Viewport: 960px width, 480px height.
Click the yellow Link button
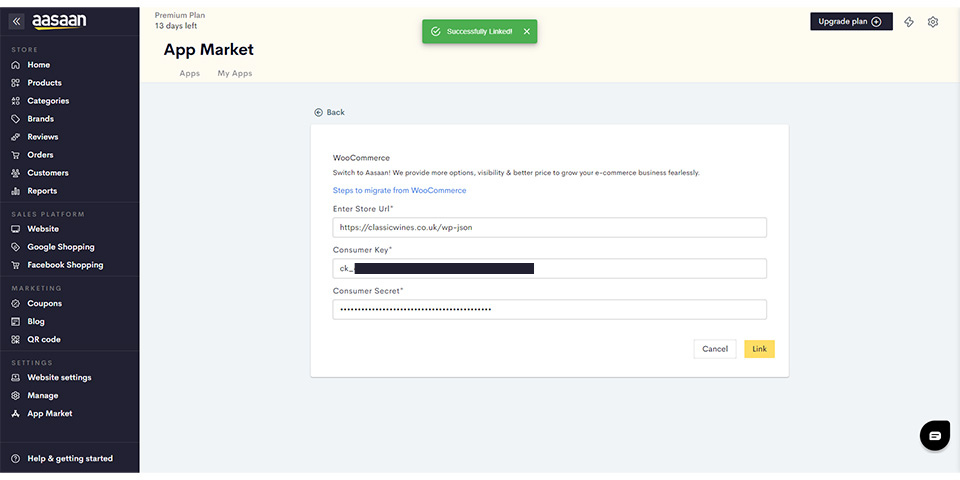(x=759, y=349)
